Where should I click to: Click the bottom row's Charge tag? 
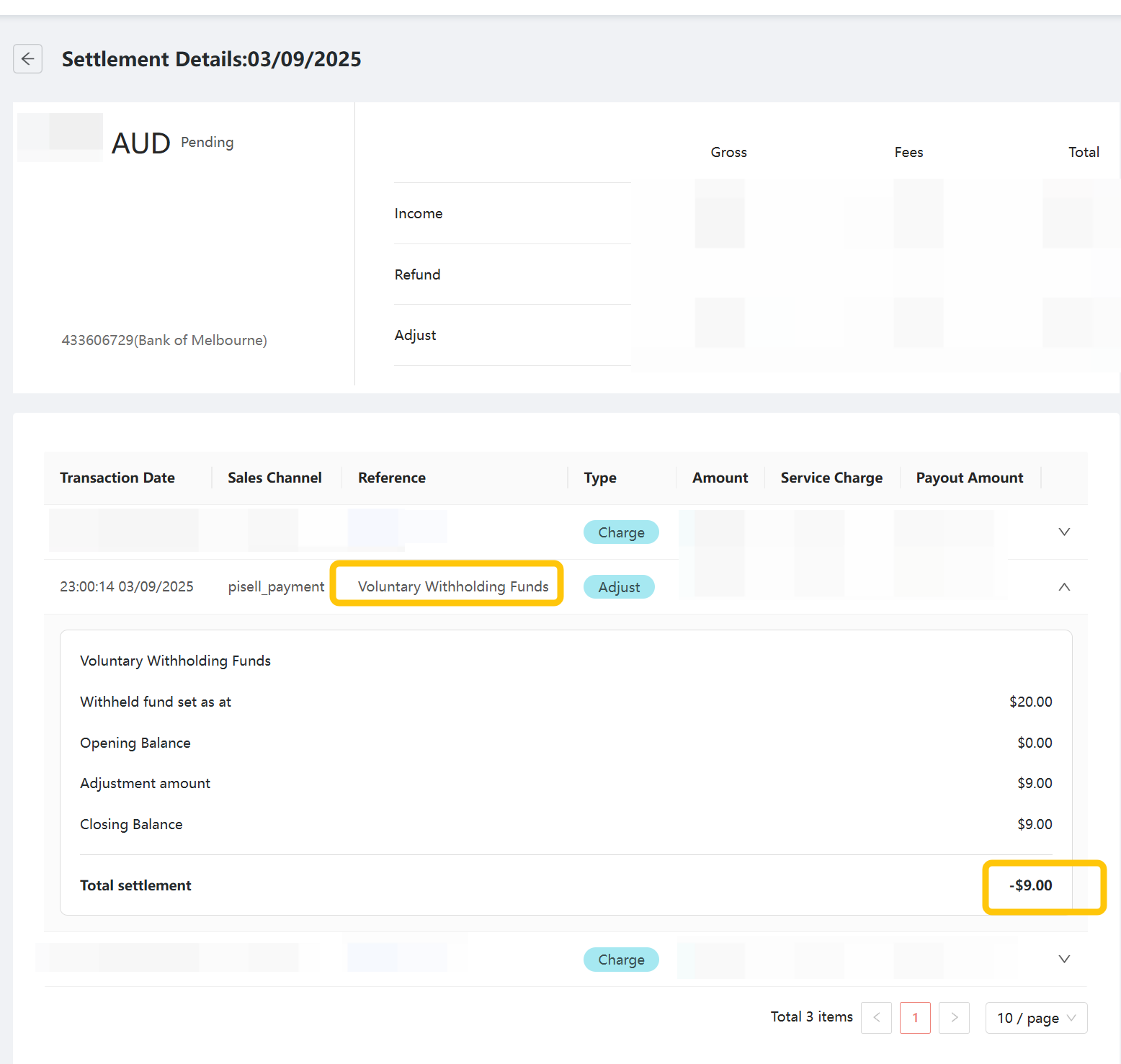click(x=621, y=960)
